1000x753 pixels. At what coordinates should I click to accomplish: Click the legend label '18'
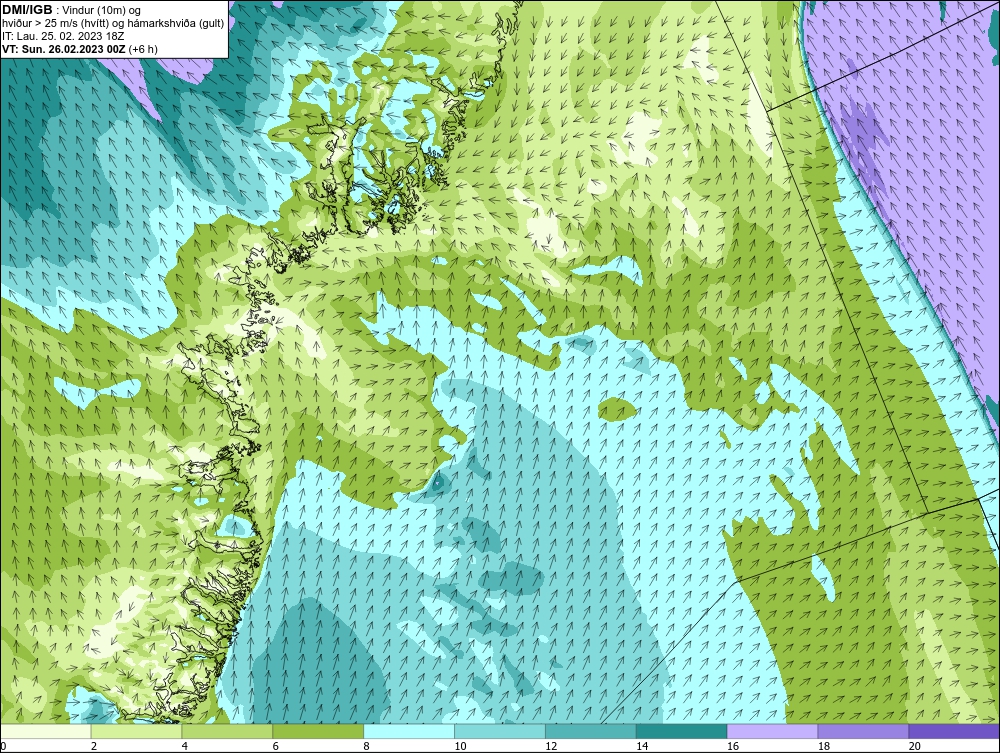pyautogui.click(x=824, y=747)
